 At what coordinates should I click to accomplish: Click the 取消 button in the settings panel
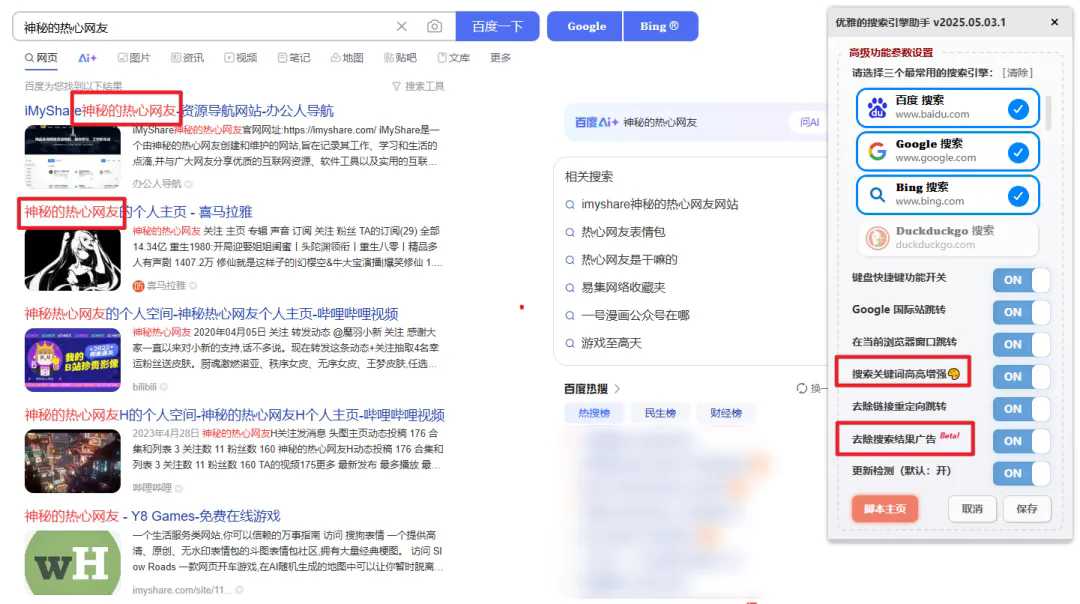972,509
